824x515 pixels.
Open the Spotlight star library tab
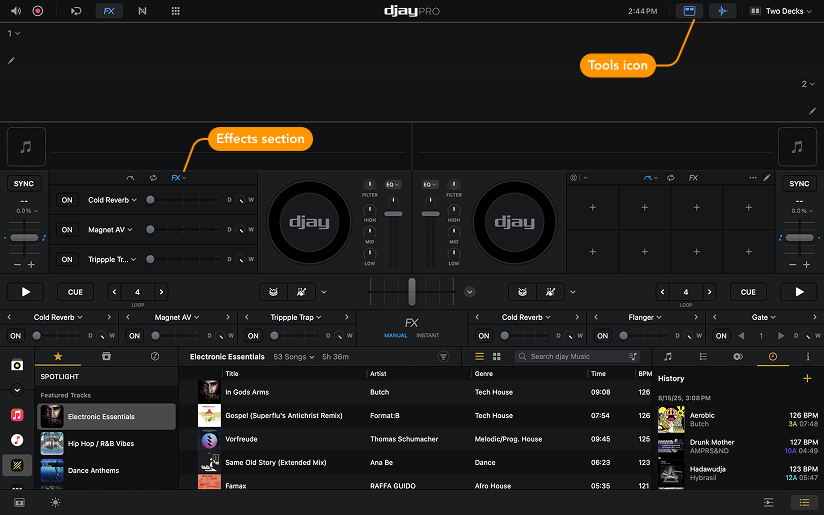[58, 356]
